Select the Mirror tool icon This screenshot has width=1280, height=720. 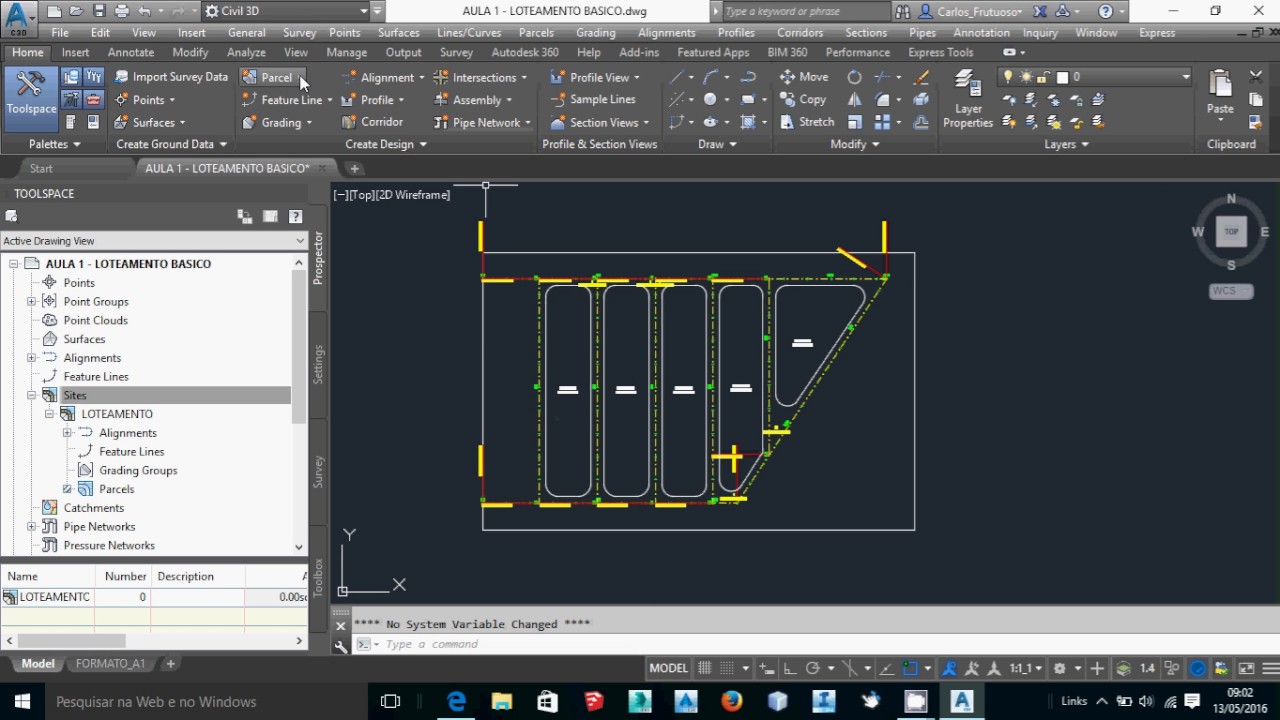point(854,99)
